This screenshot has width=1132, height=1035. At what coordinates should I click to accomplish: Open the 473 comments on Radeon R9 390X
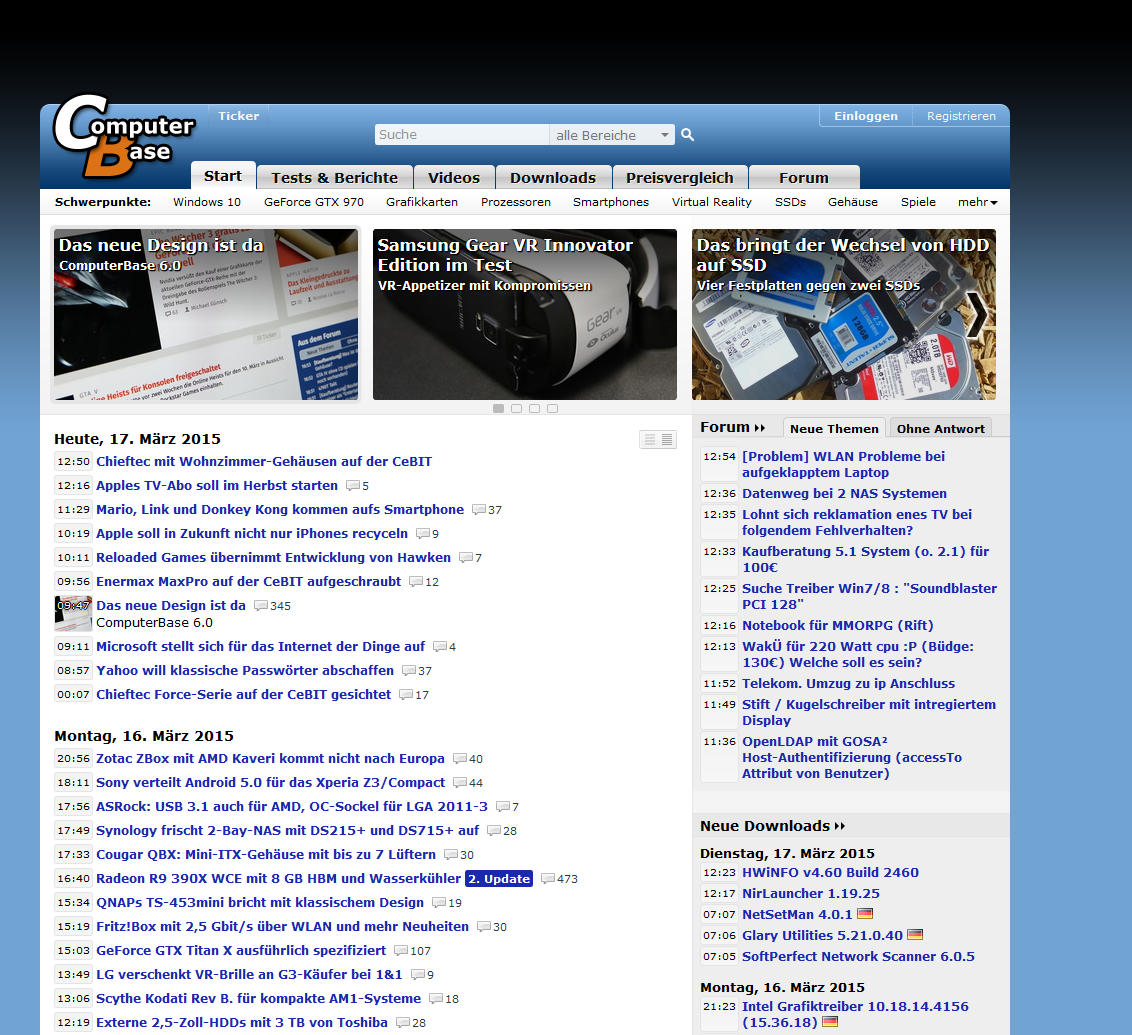pyautogui.click(x=560, y=878)
